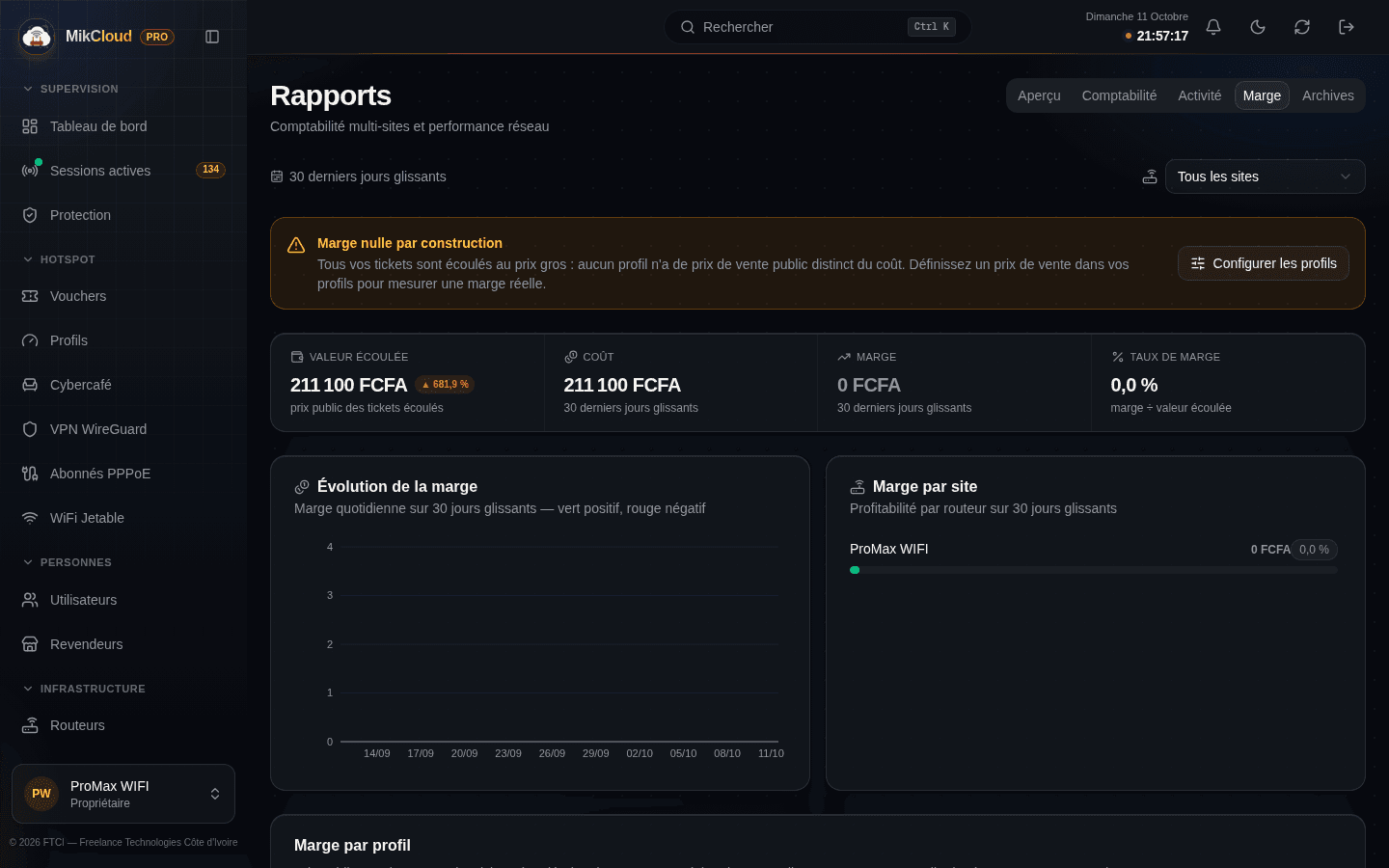Image resolution: width=1389 pixels, height=868 pixels.
Task: Open Abonnés PPPoE page
Action: pos(123,474)
